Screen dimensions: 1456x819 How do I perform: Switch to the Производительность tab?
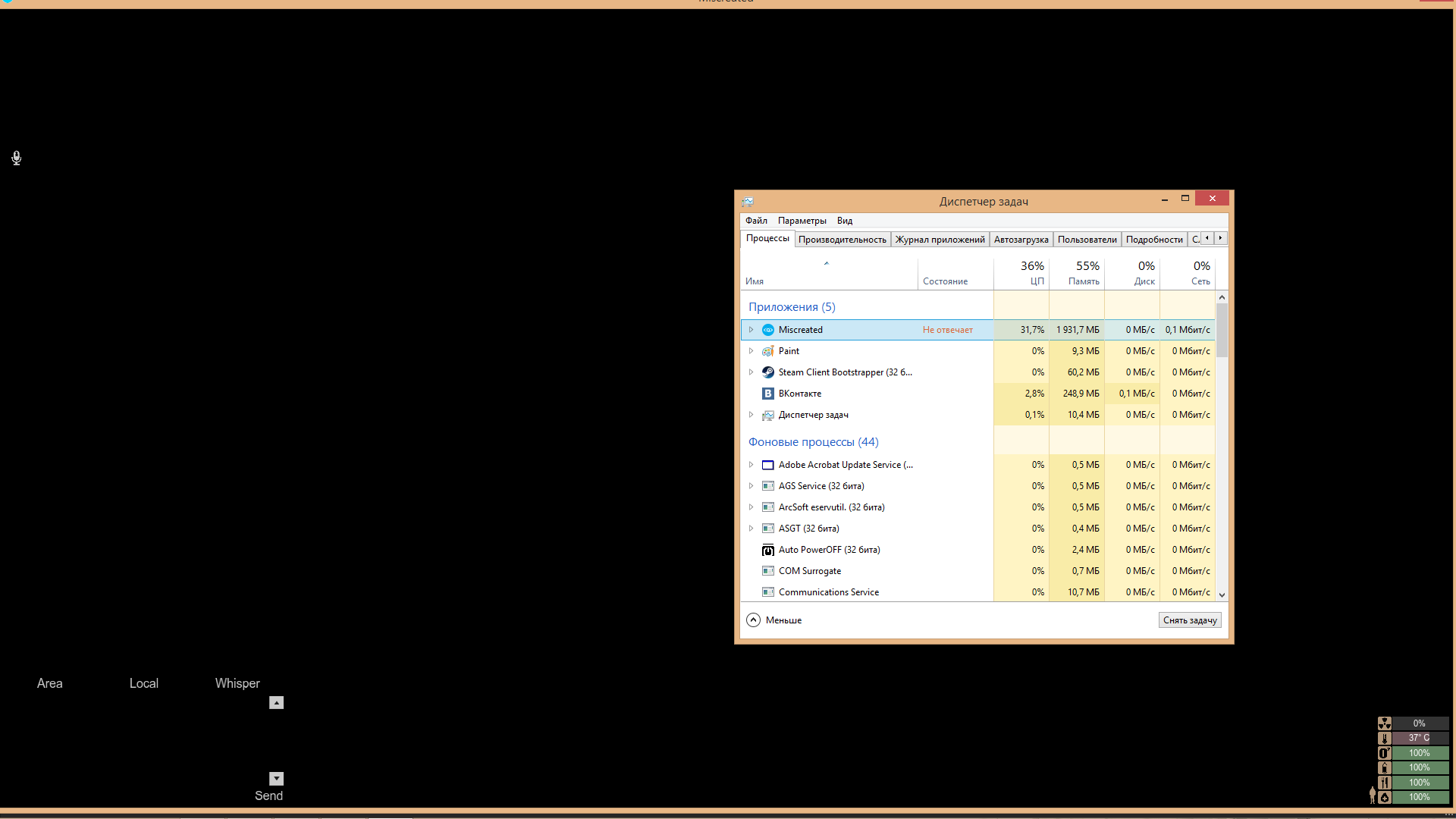point(842,240)
